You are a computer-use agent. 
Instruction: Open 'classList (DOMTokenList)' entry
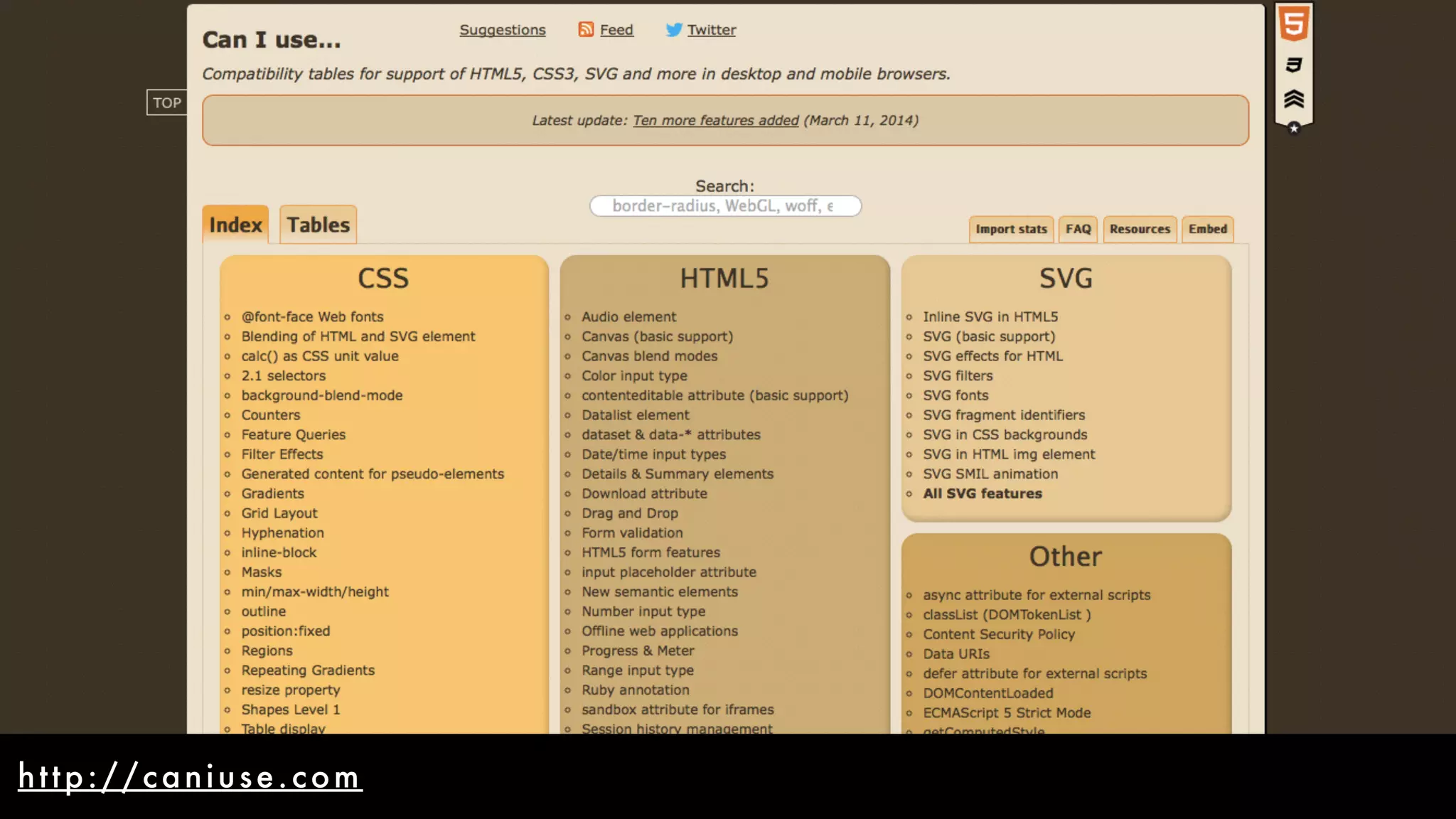[1007, 615]
